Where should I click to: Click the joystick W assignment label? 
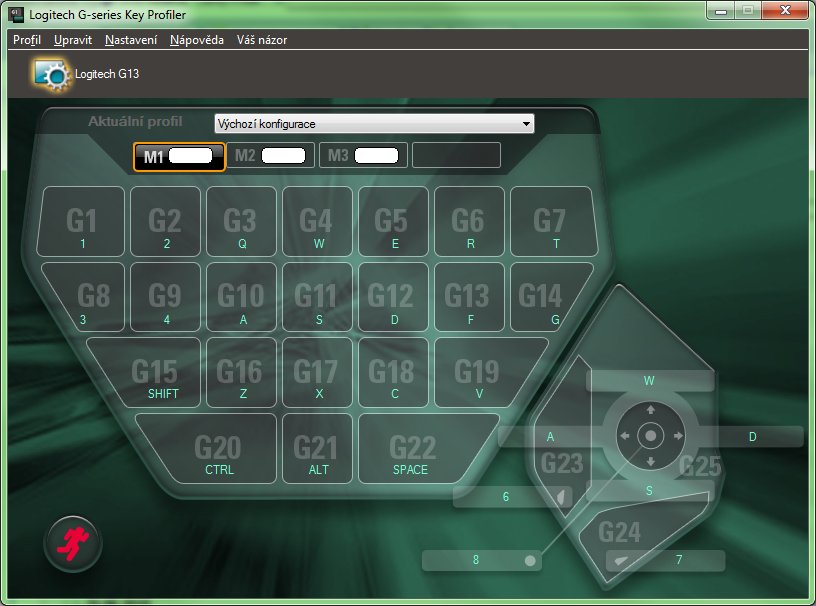(x=649, y=381)
